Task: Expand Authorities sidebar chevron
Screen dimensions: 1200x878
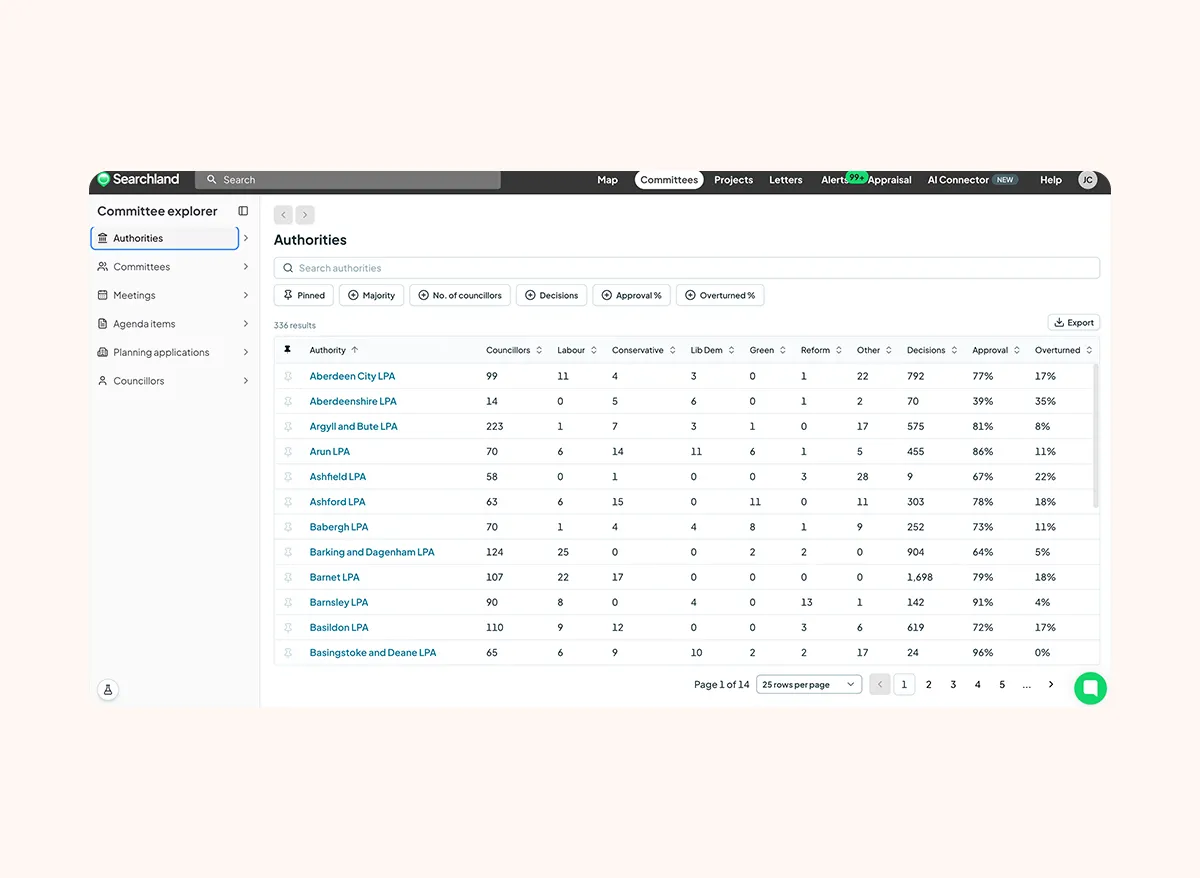Action: 246,238
